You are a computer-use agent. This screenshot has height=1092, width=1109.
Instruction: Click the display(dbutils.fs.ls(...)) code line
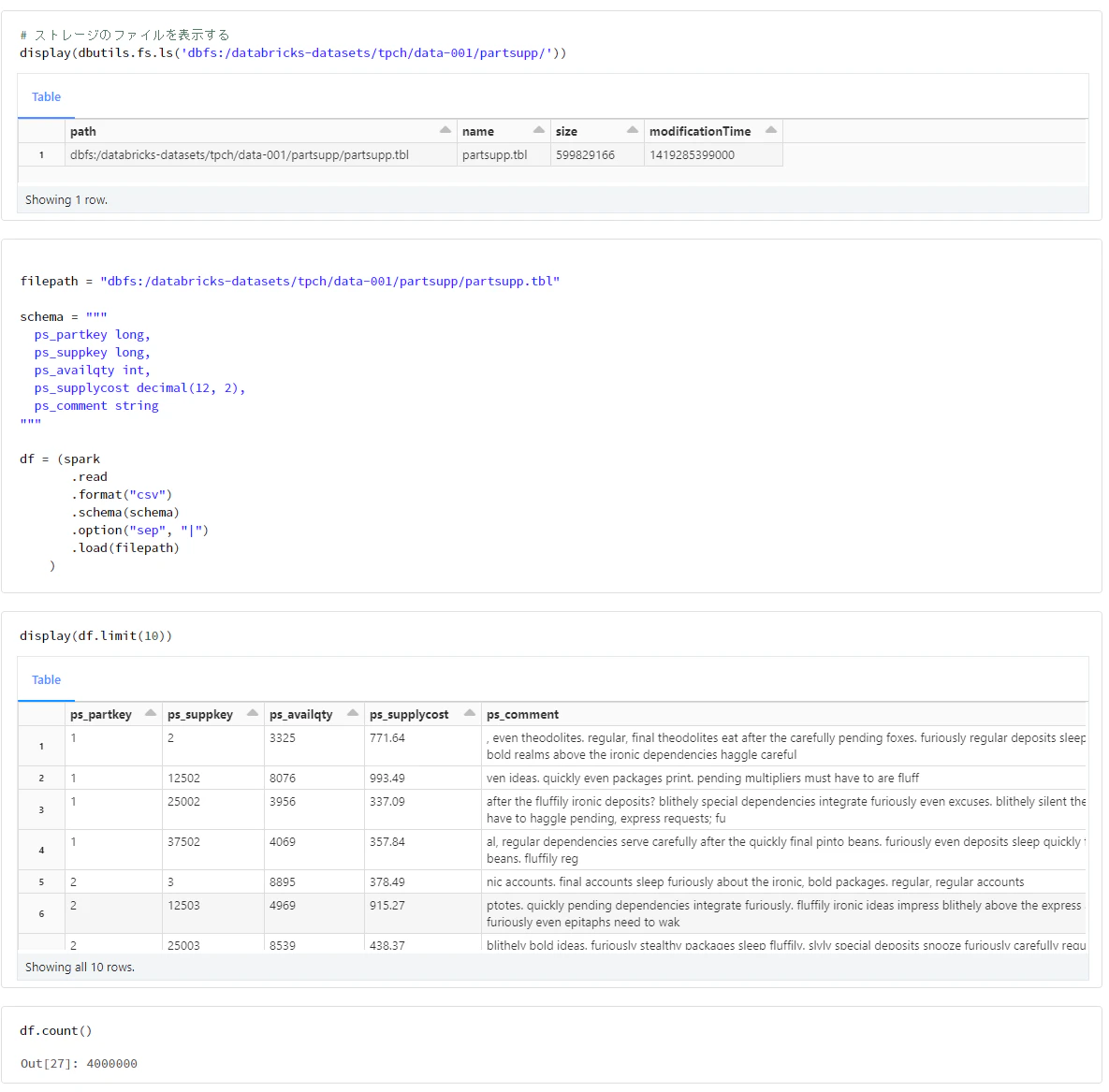293,53
